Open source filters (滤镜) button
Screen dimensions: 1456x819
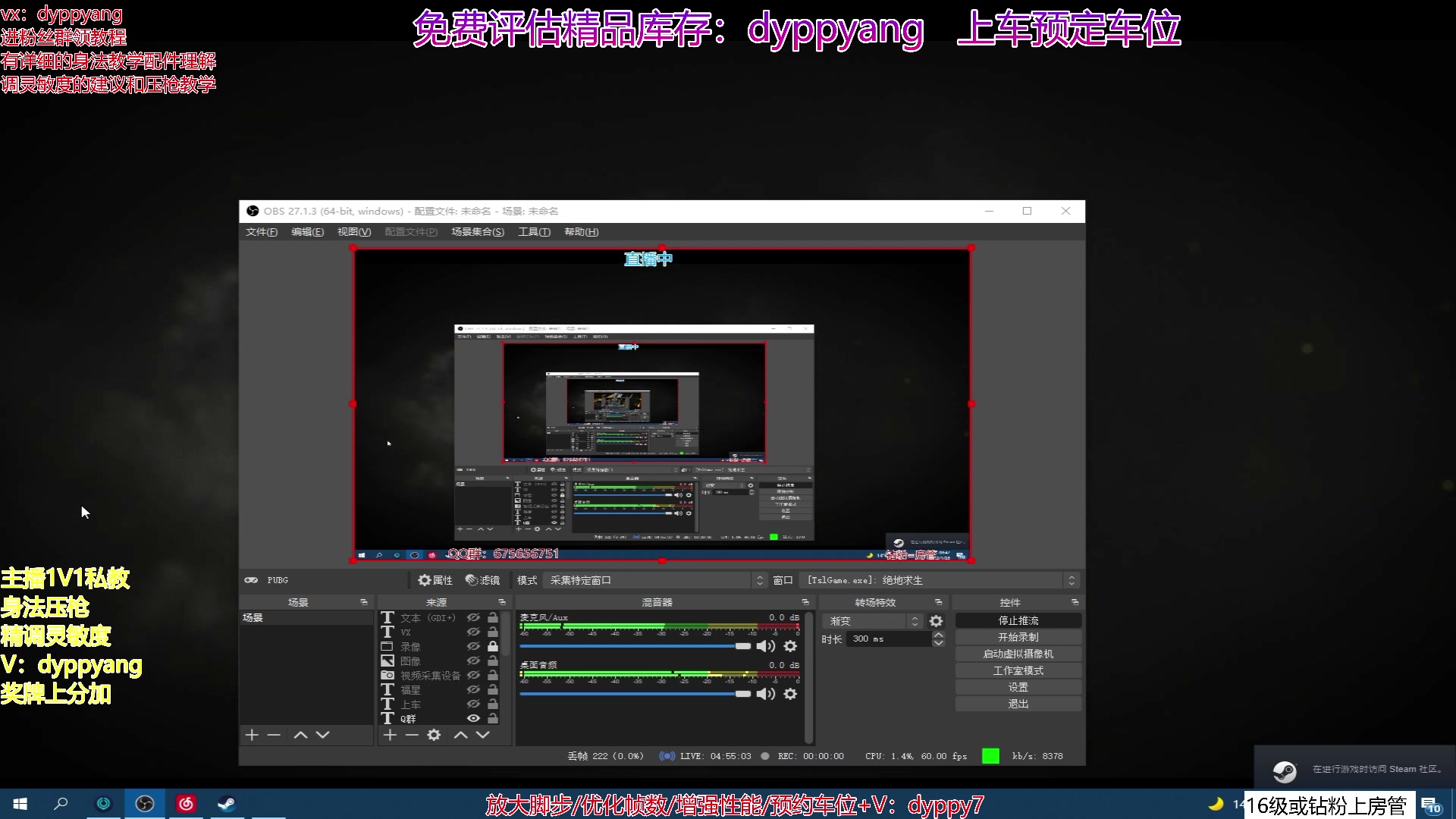[x=482, y=580]
